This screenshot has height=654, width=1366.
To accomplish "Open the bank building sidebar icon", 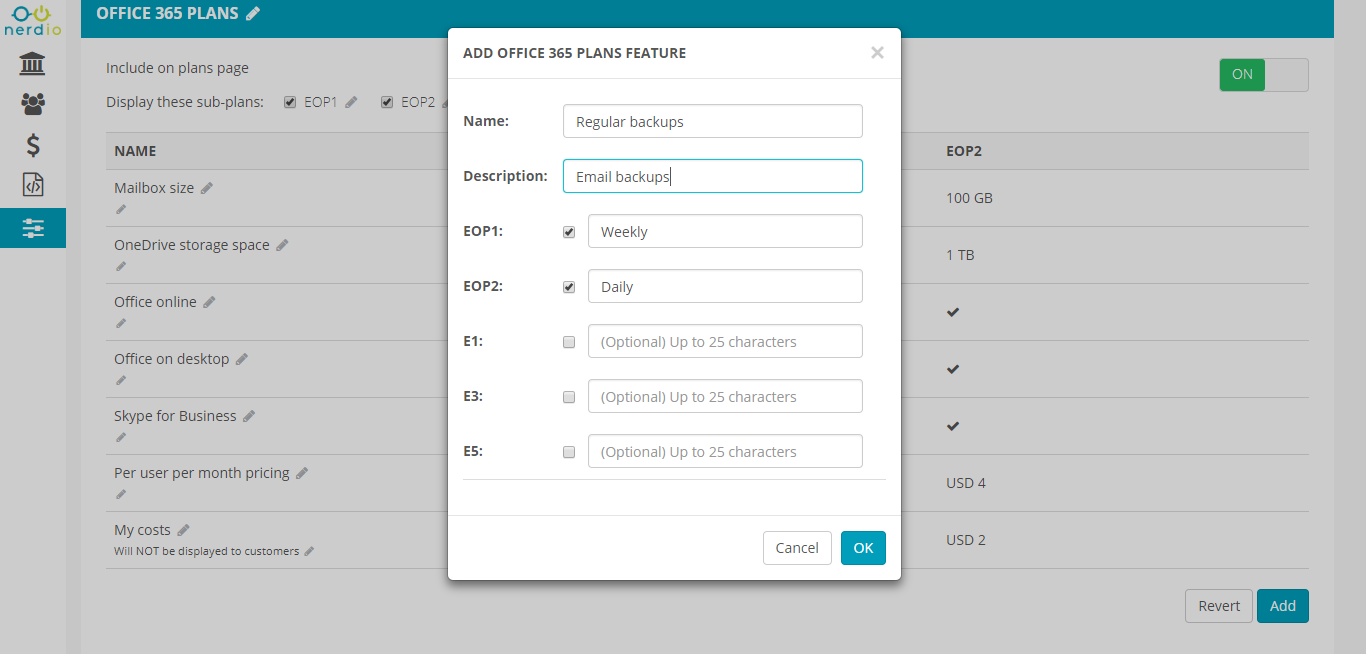I will [x=33, y=65].
